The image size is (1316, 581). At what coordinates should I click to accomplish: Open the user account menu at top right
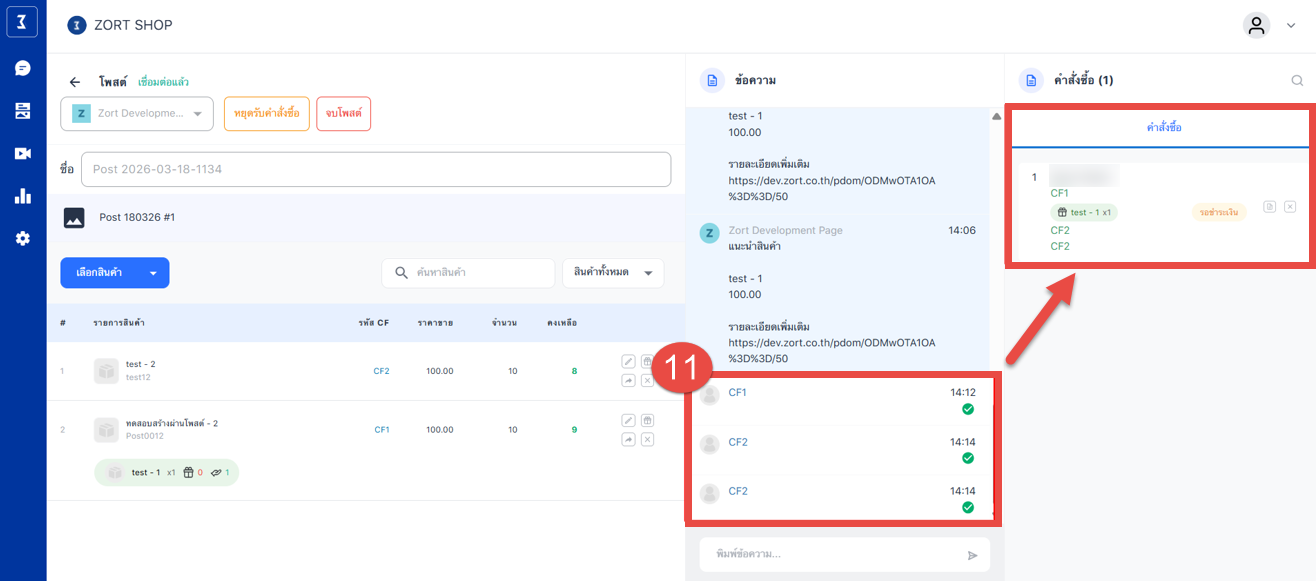[x=1268, y=26]
